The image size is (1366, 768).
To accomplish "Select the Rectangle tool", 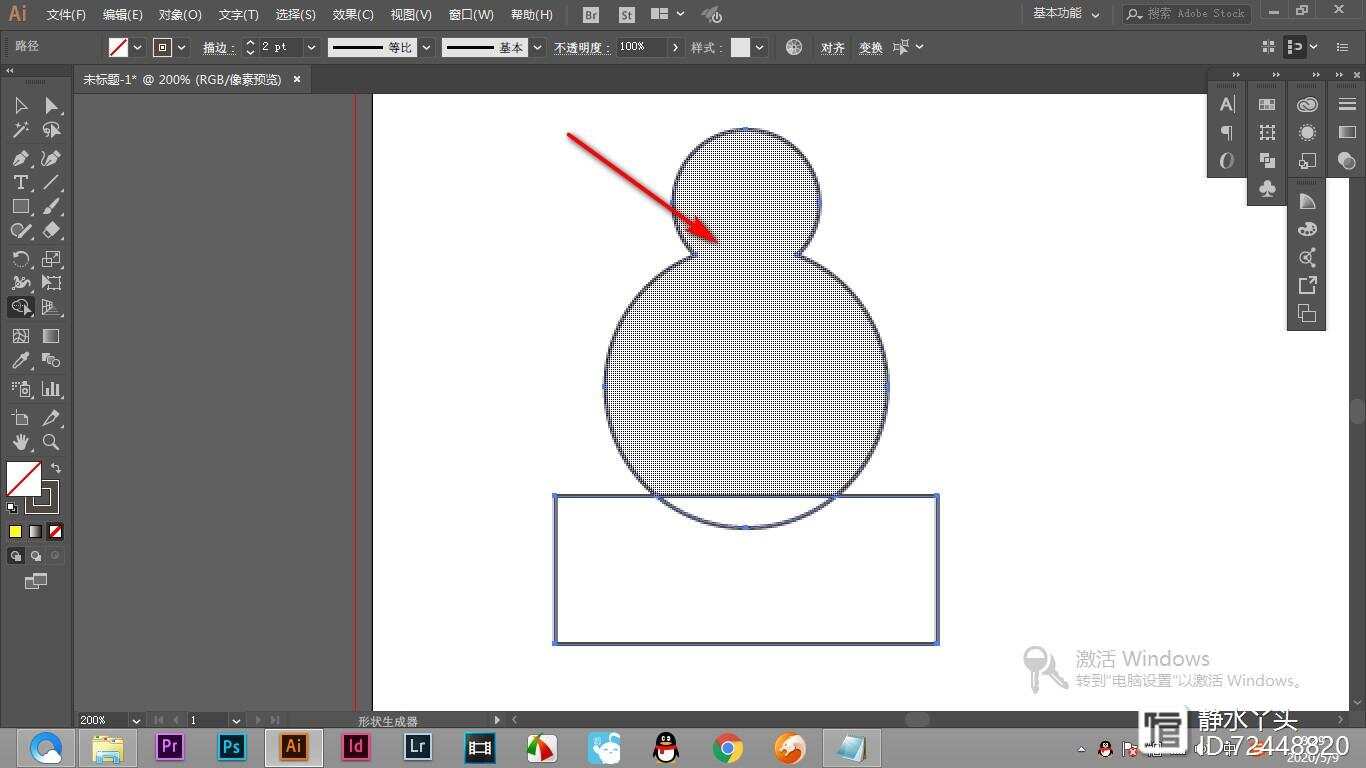I will tap(20, 206).
